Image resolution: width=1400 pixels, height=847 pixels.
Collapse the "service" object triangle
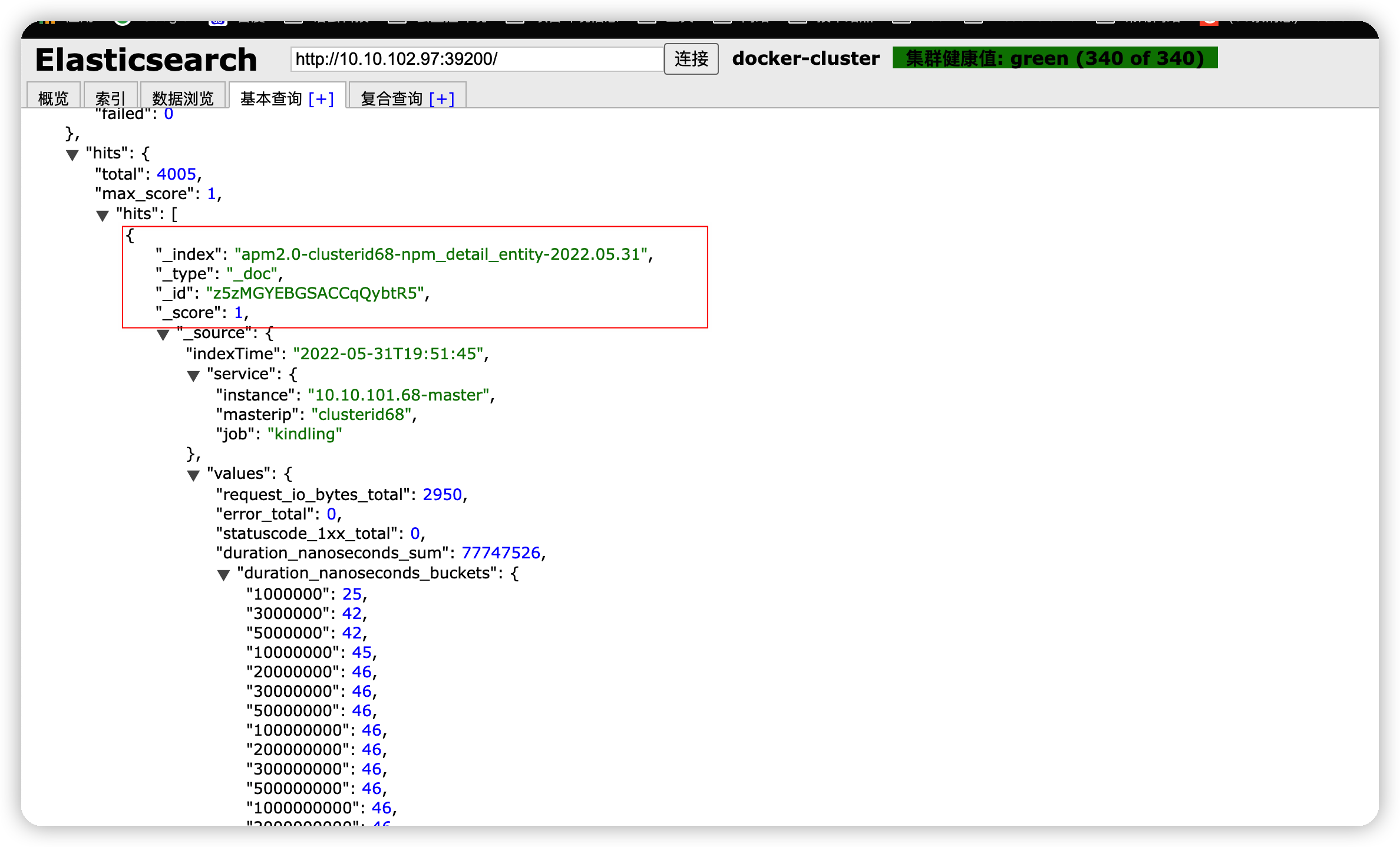[x=193, y=376]
